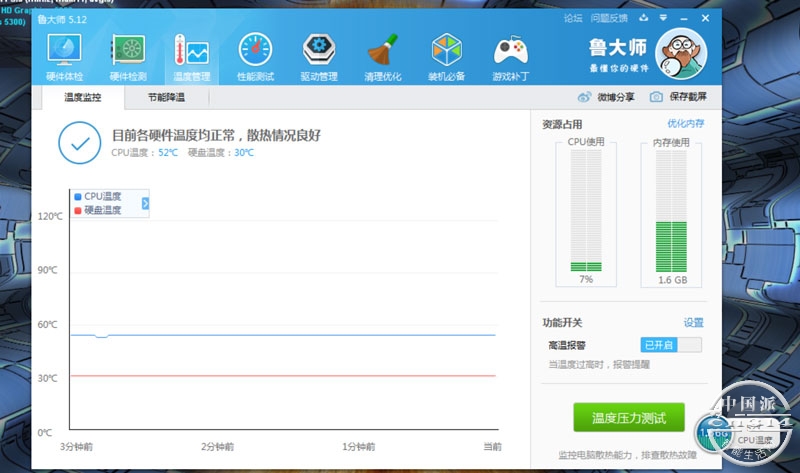Open 装机必备 essential software

[446, 57]
